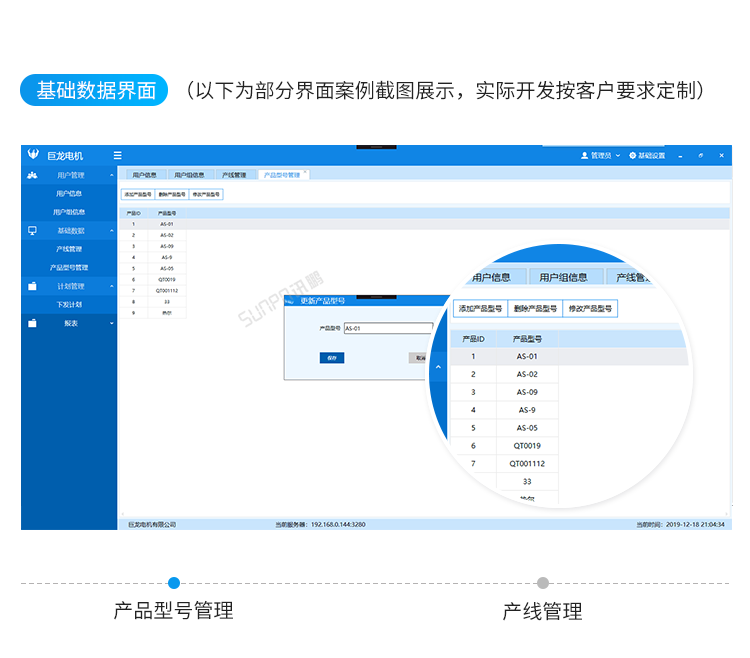
Task: Switch to the 产线管理 tab in the tab strip
Action: coord(234,175)
